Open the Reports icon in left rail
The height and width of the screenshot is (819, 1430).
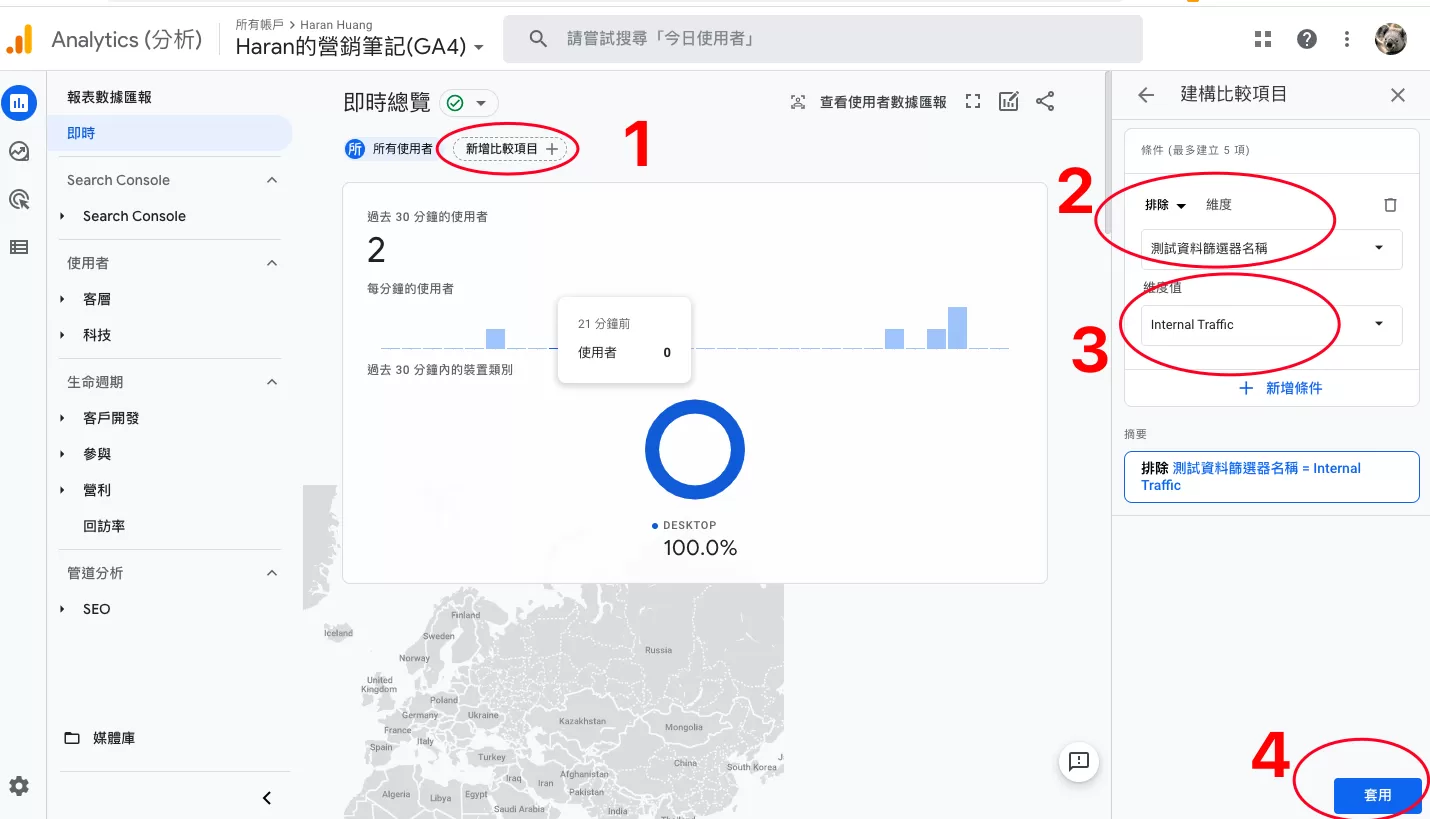click(19, 102)
